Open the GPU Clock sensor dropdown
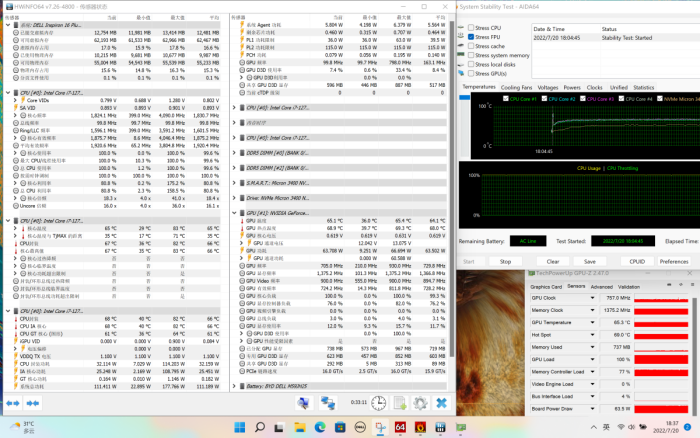700x438 pixels. [x=593, y=298]
